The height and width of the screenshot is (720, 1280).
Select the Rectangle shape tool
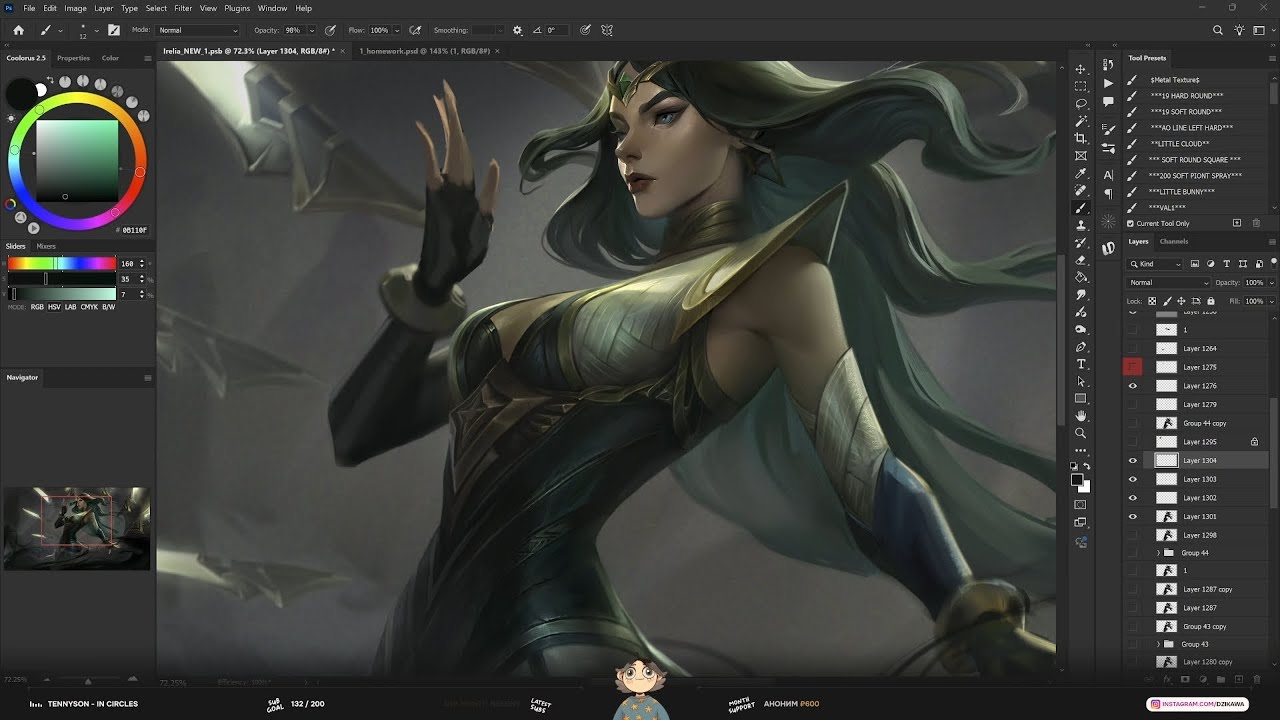coord(1080,399)
